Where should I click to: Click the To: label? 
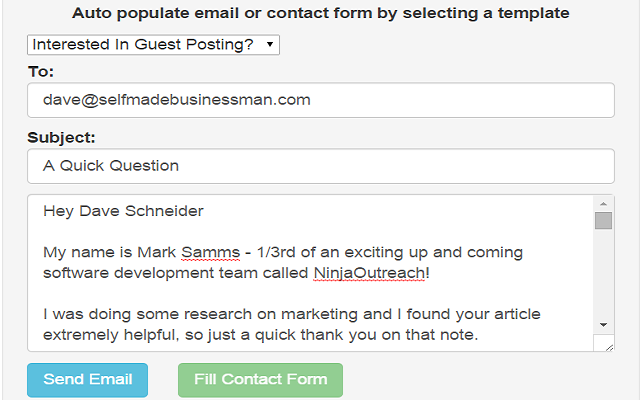coord(41,72)
